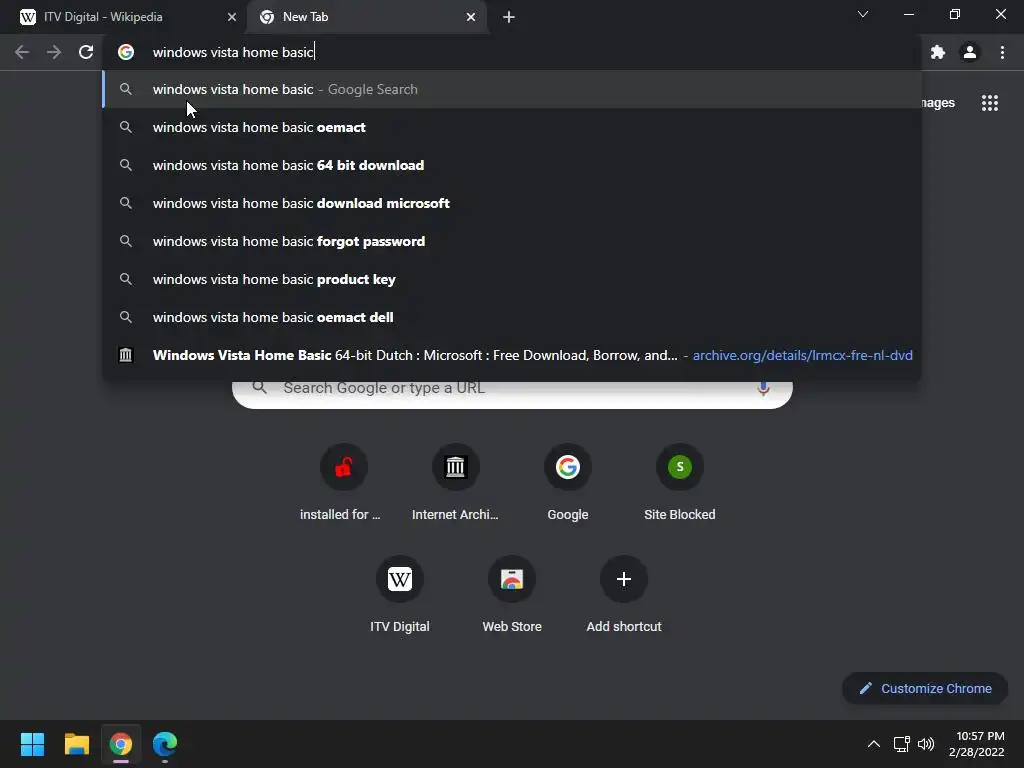The height and width of the screenshot is (768, 1024).
Task: Select 'windows vista home basic - Google Search' suggestion
Action: [x=512, y=89]
